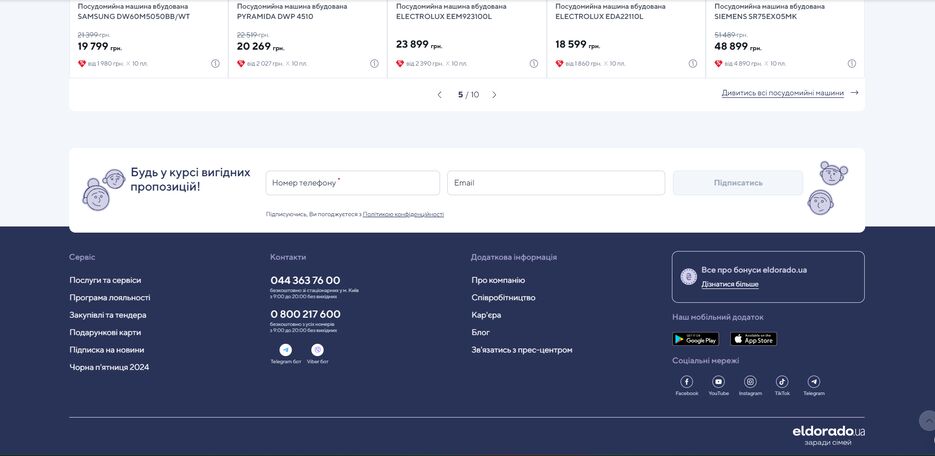This screenshot has width=935, height=456.
Task: Open Viber bot contact icon
Action: tap(317, 350)
